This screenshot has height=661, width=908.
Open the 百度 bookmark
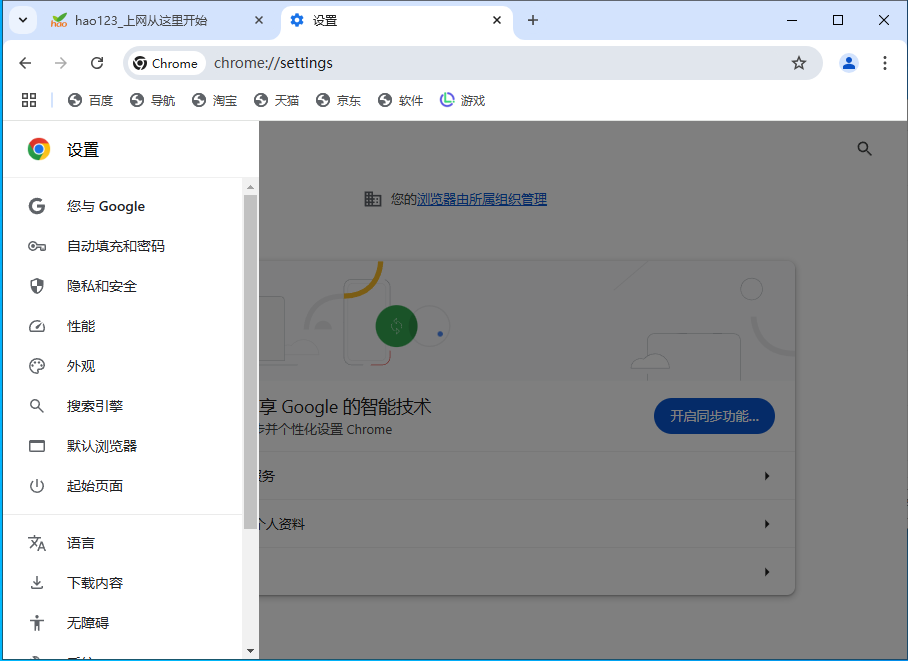90,100
